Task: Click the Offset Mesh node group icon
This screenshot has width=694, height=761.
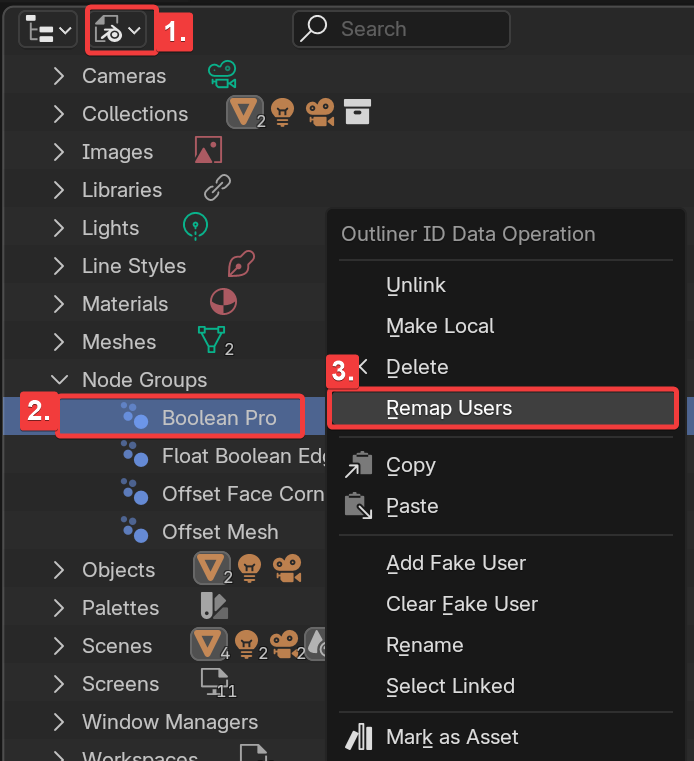Action: point(134,531)
